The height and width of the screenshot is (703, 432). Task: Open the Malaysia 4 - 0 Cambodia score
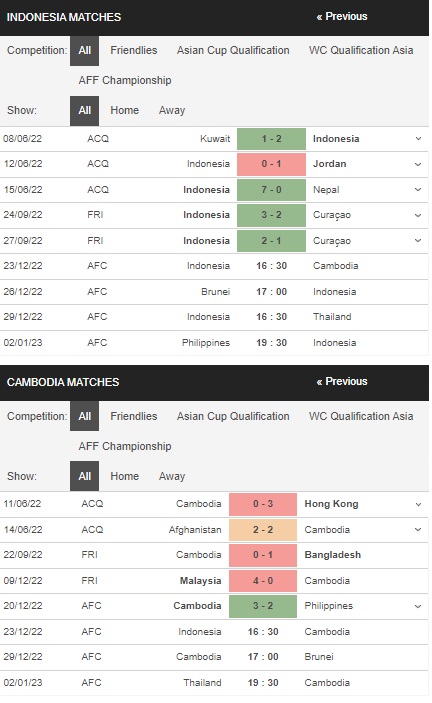[263, 581]
